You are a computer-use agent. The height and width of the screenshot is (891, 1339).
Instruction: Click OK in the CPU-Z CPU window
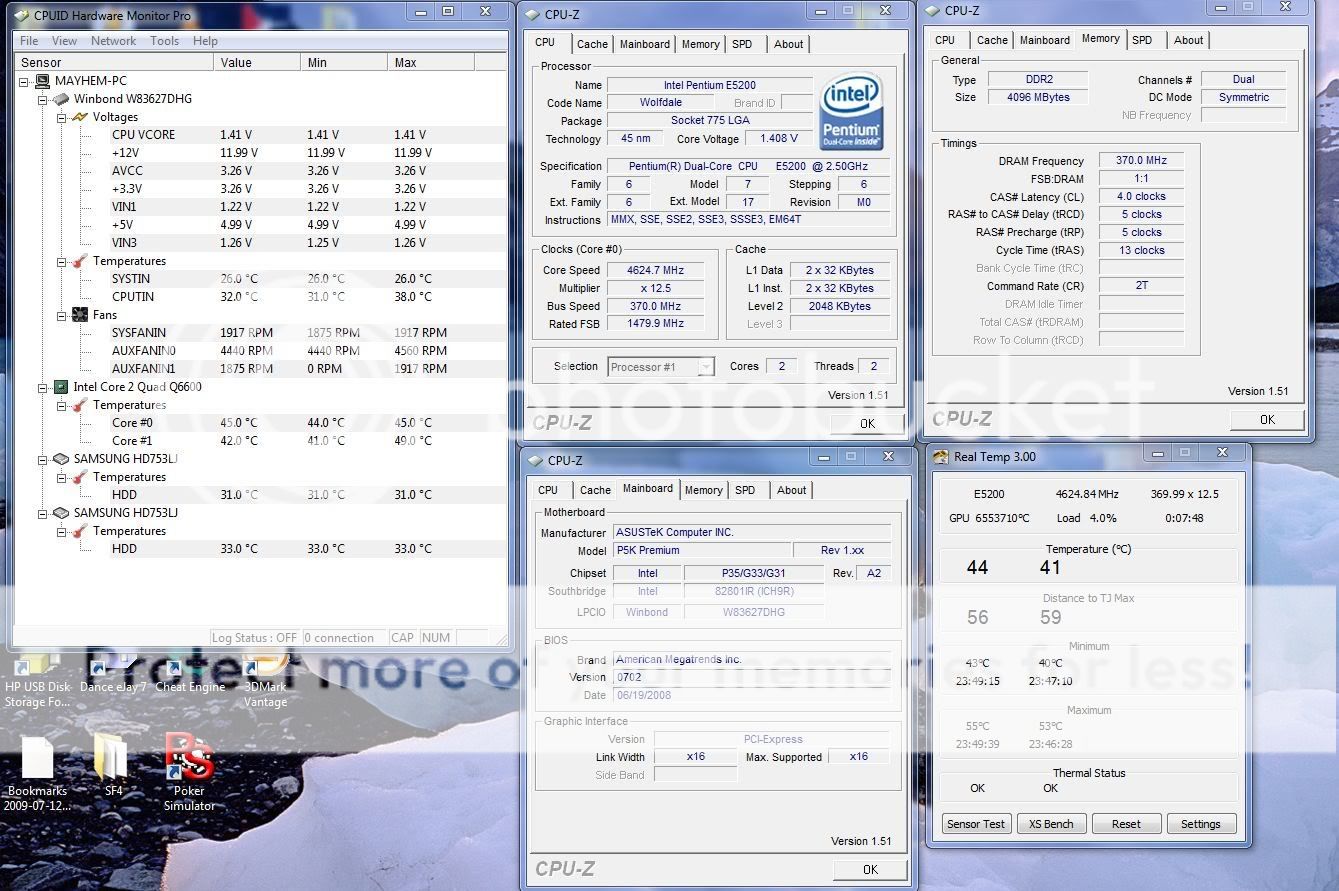click(867, 423)
